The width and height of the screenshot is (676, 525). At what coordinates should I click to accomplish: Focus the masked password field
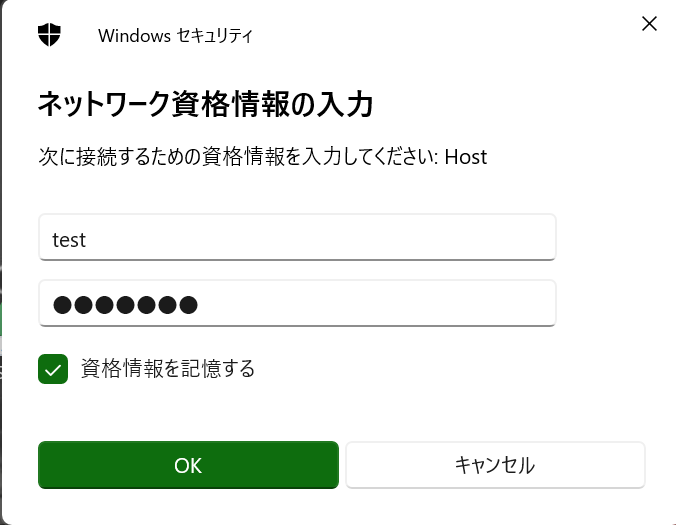point(297,304)
